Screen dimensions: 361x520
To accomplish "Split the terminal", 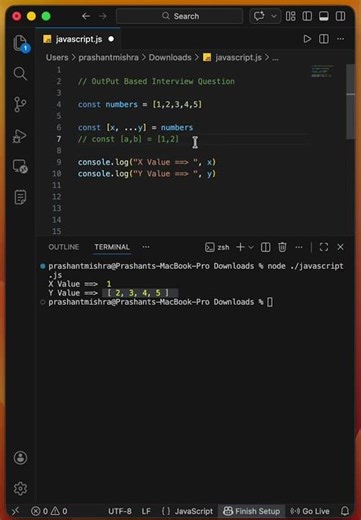I will 266,247.
